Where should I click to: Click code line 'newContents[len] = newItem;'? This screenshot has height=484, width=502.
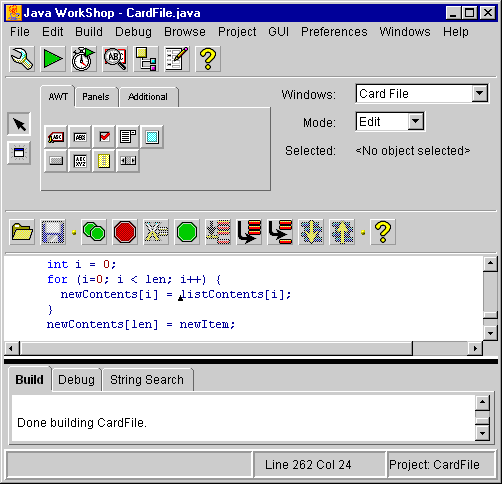coord(141,324)
